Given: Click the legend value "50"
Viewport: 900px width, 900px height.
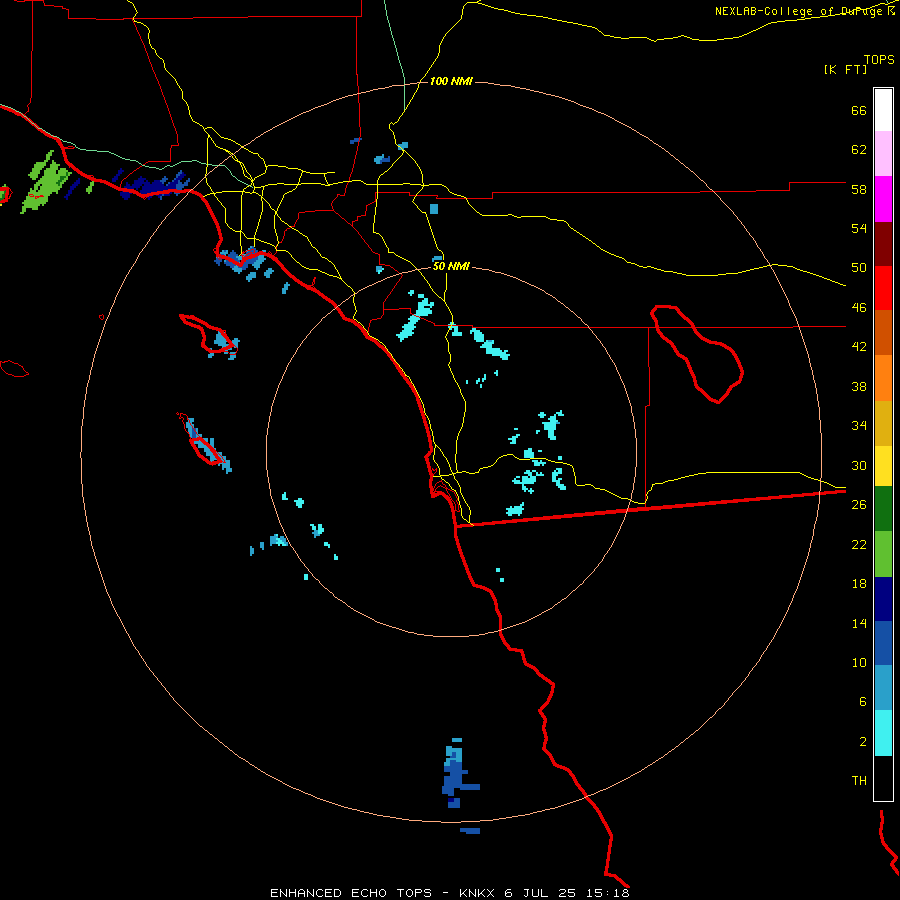Looking at the screenshot, I should click(859, 268).
